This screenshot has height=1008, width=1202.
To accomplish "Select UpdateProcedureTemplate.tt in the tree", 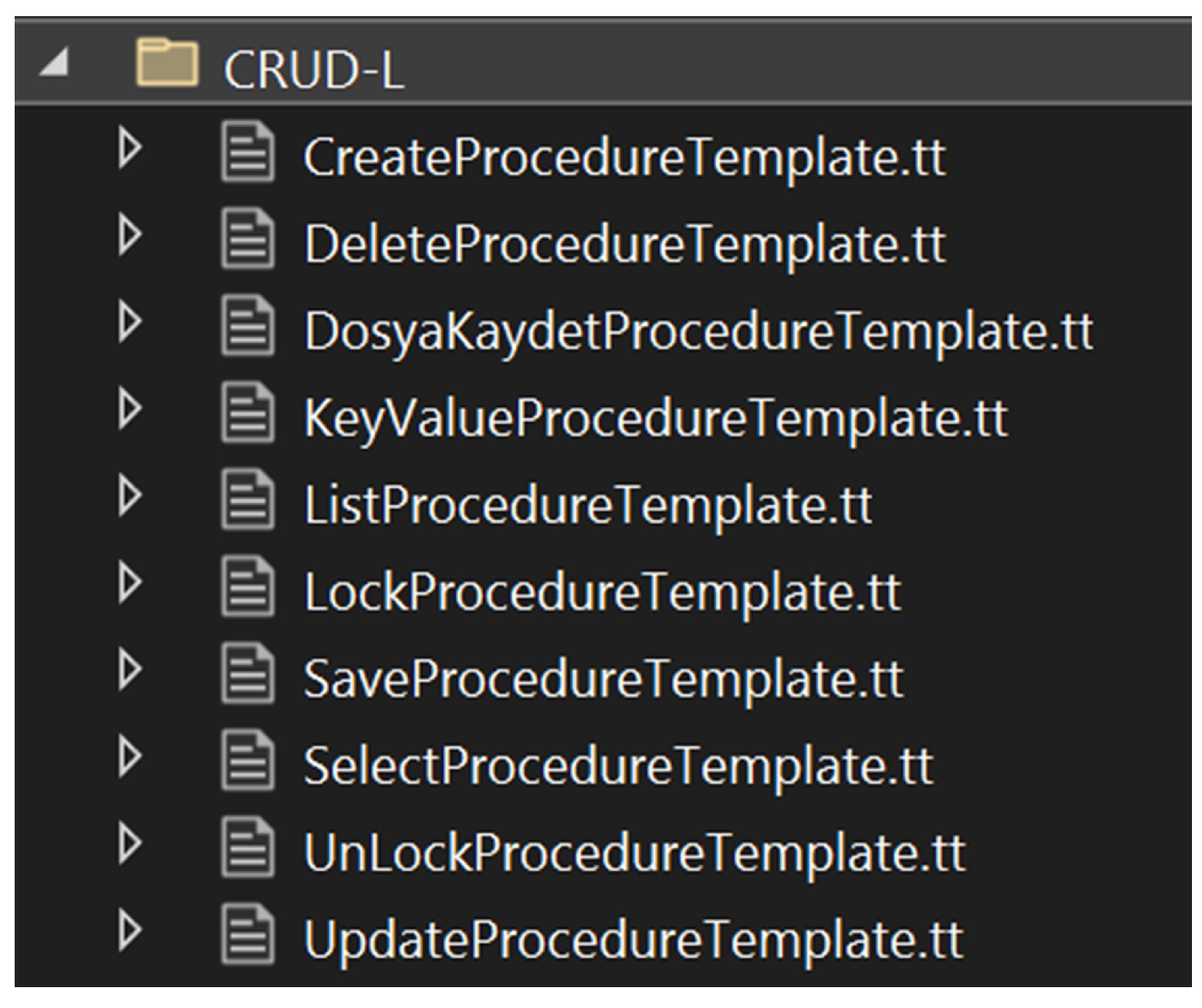I will [633, 940].
